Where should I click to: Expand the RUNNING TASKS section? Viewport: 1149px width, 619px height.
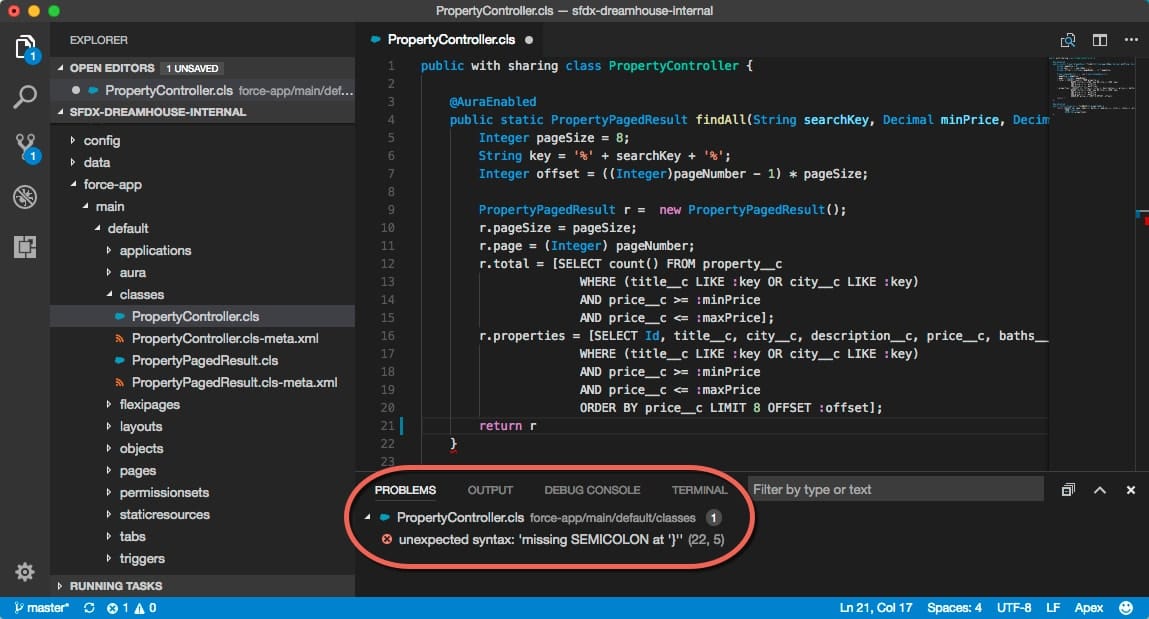pos(61,586)
